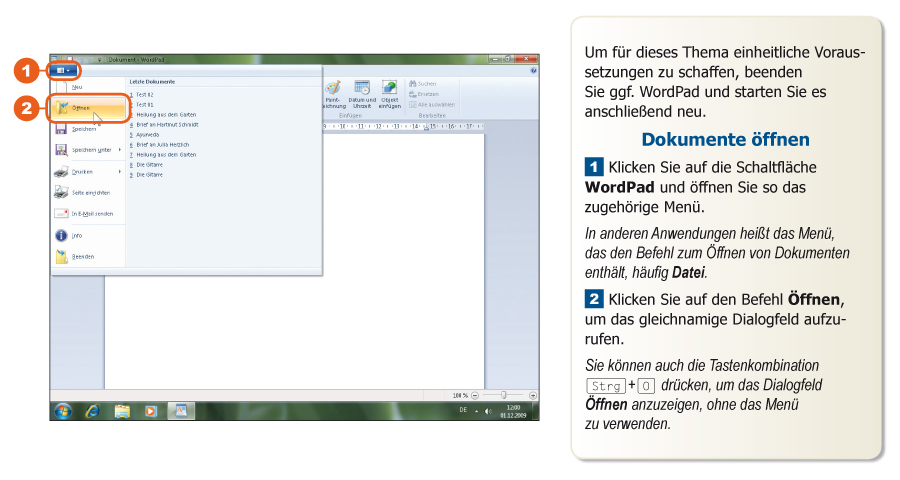This screenshot has width=900, height=480.
Task: Click the zoom slider handle
Action: pos(503,395)
